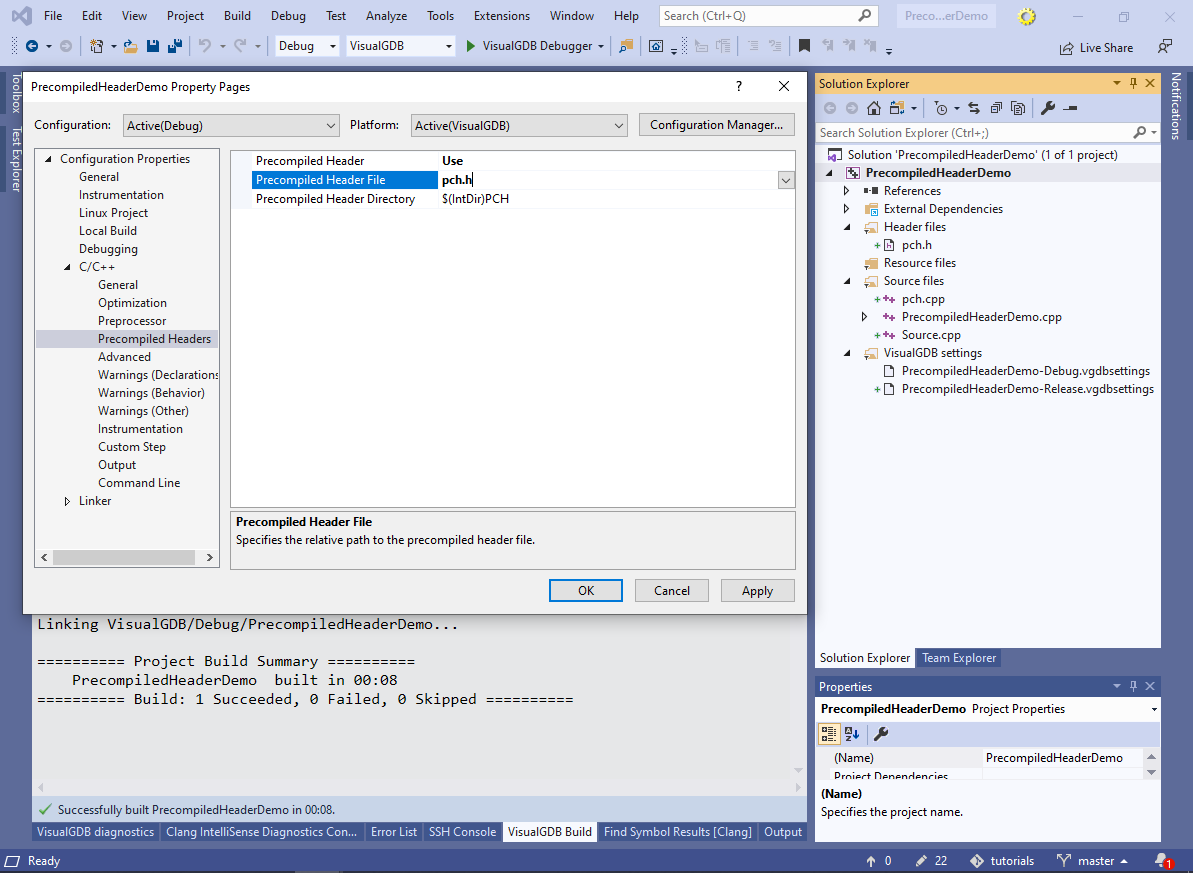Open the Precompiled Header File value dropdown arrow
The height and width of the screenshot is (873, 1193).
(786, 180)
